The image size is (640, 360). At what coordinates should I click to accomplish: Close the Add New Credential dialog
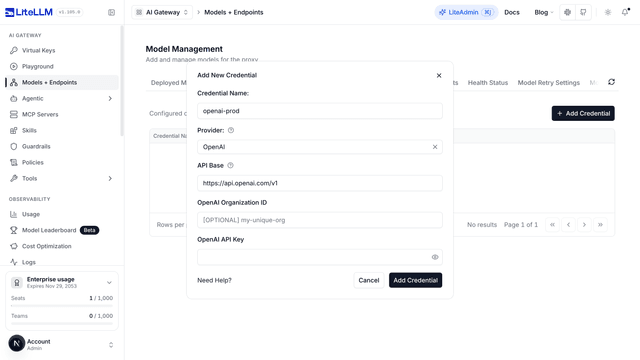pyautogui.click(x=439, y=76)
